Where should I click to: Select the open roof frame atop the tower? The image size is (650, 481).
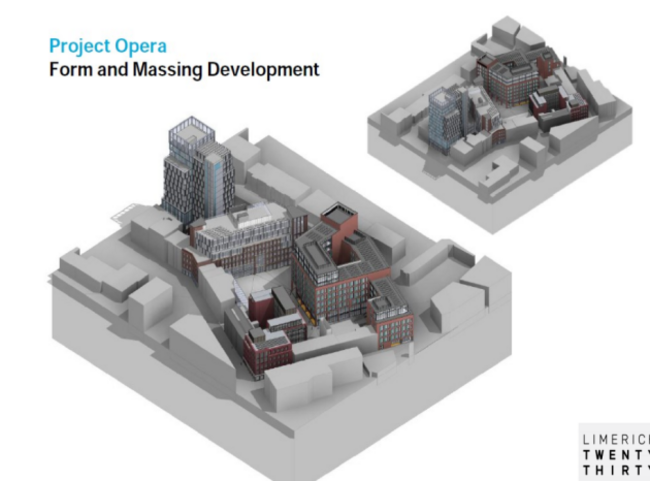coord(190,132)
